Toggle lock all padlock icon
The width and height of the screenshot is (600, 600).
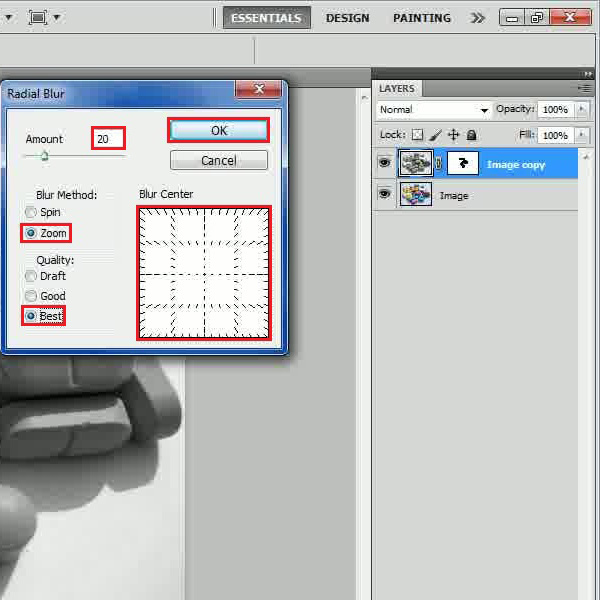click(471, 135)
